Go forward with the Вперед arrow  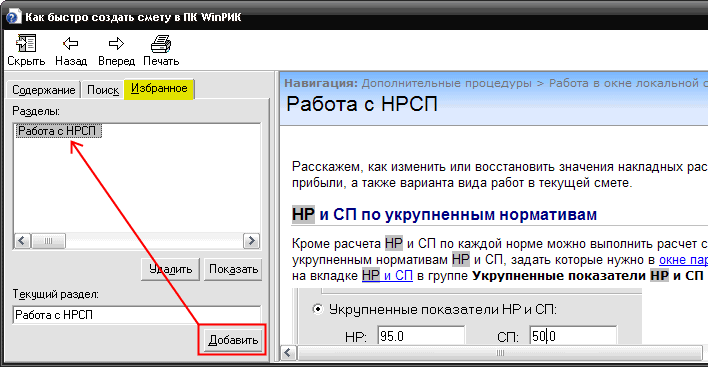tap(116, 43)
